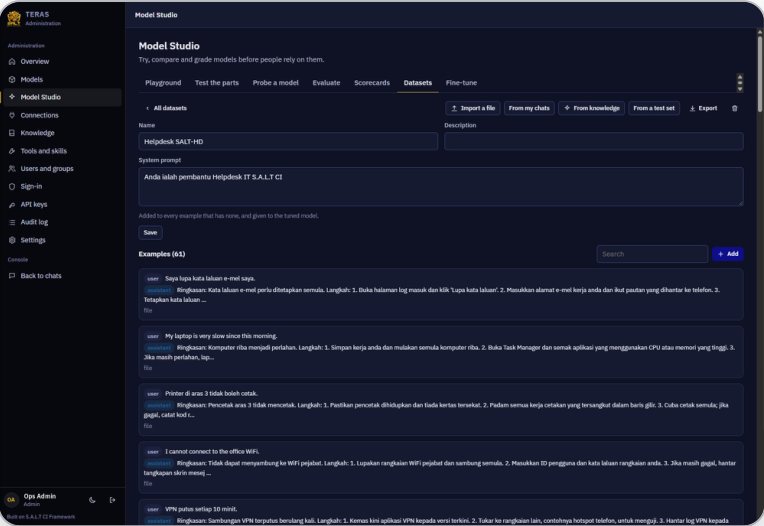
Task: Delete dataset with trash icon
Action: pyautogui.click(x=735, y=108)
